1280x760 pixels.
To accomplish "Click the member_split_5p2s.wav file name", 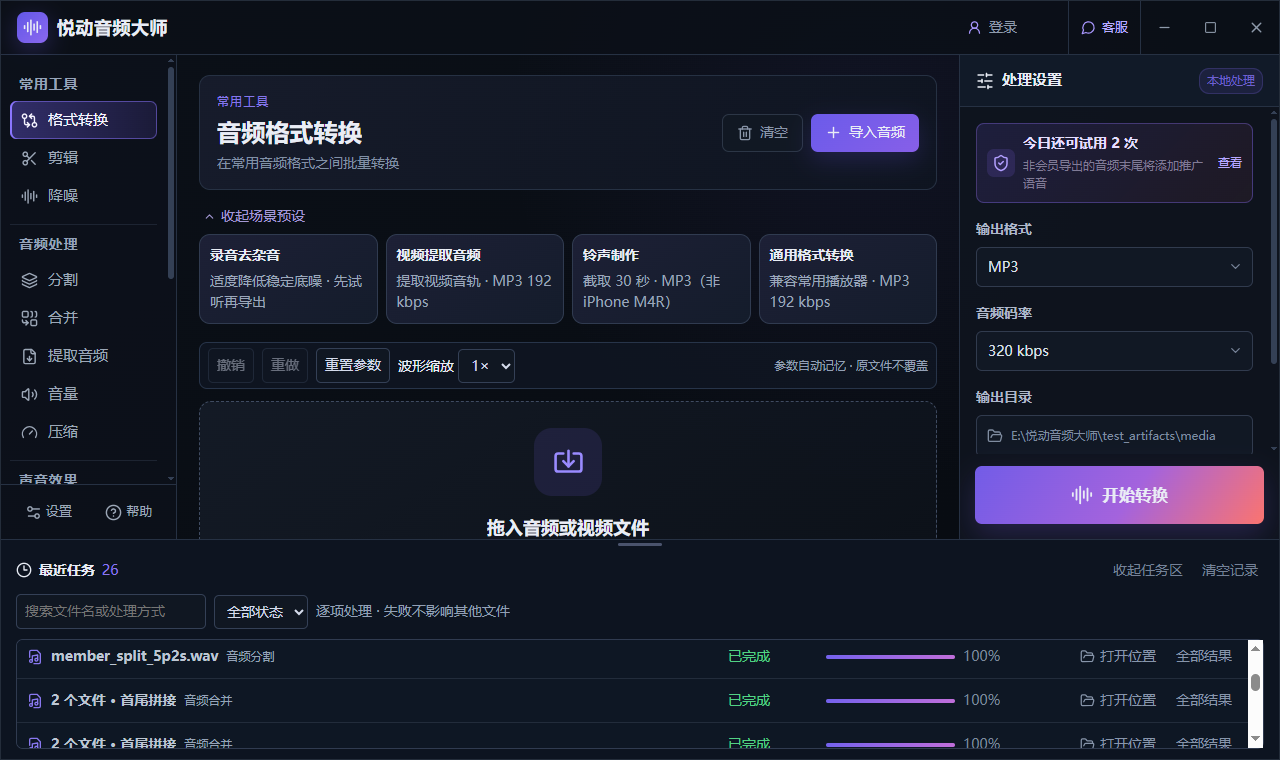I will click(134, 657).
